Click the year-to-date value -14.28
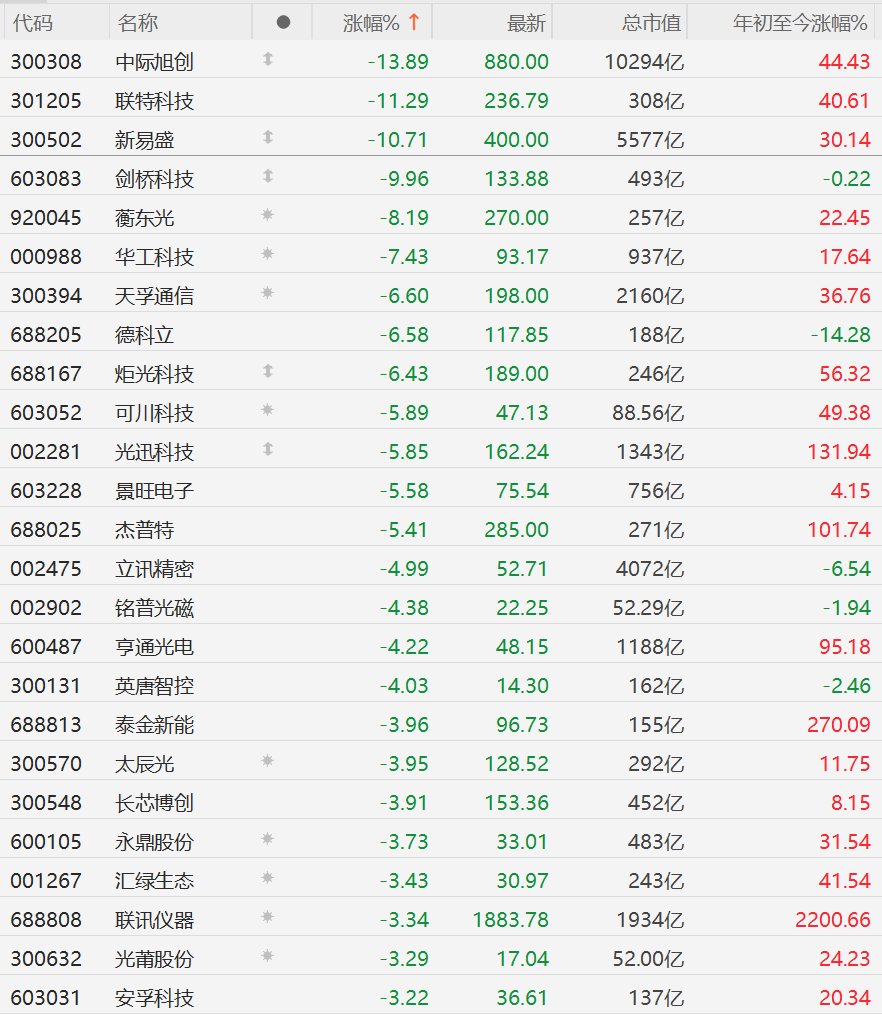 [x=841, y=335]
